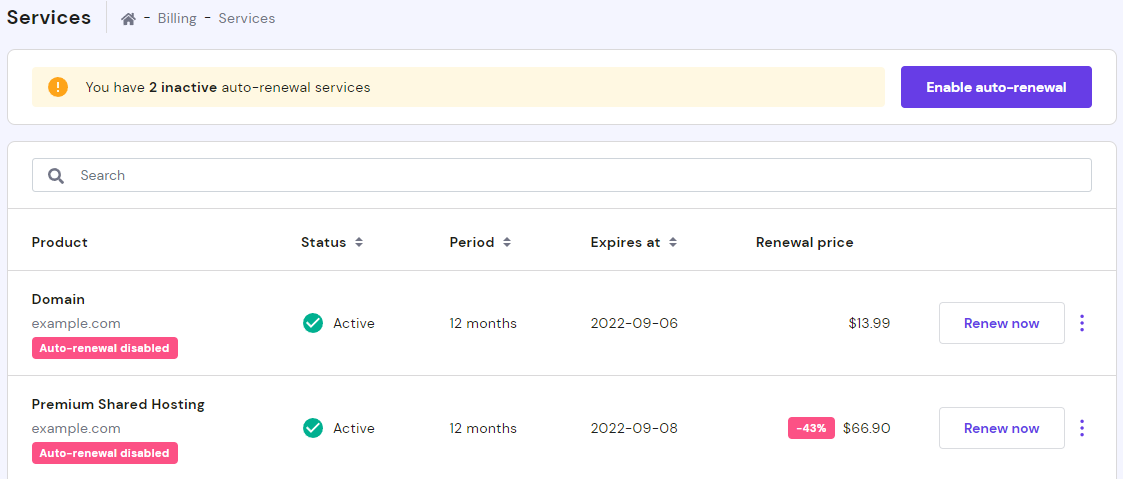The height and width of the screenshot is (479, 1123).
Task: Open Services breadcrumb link
Action: 246,19
